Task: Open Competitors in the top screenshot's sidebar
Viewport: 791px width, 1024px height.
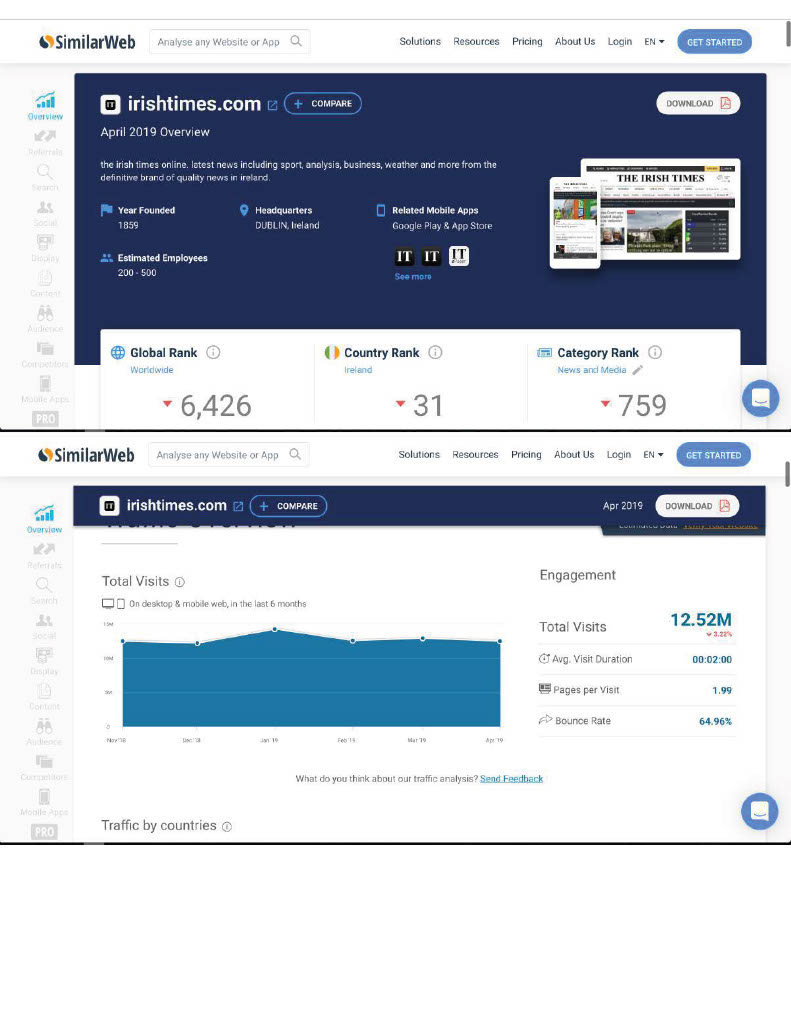Action: click(45, 354)
